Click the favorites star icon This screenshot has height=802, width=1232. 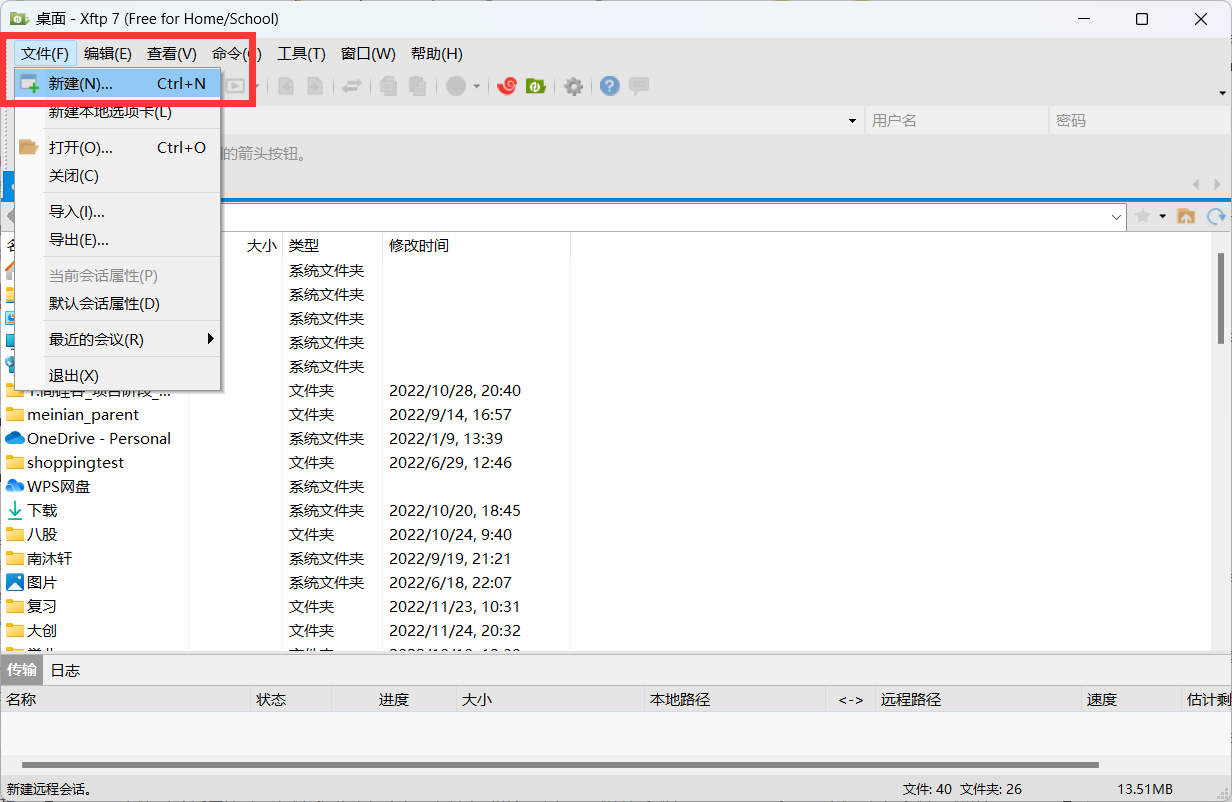click(x=1143, y=216)
